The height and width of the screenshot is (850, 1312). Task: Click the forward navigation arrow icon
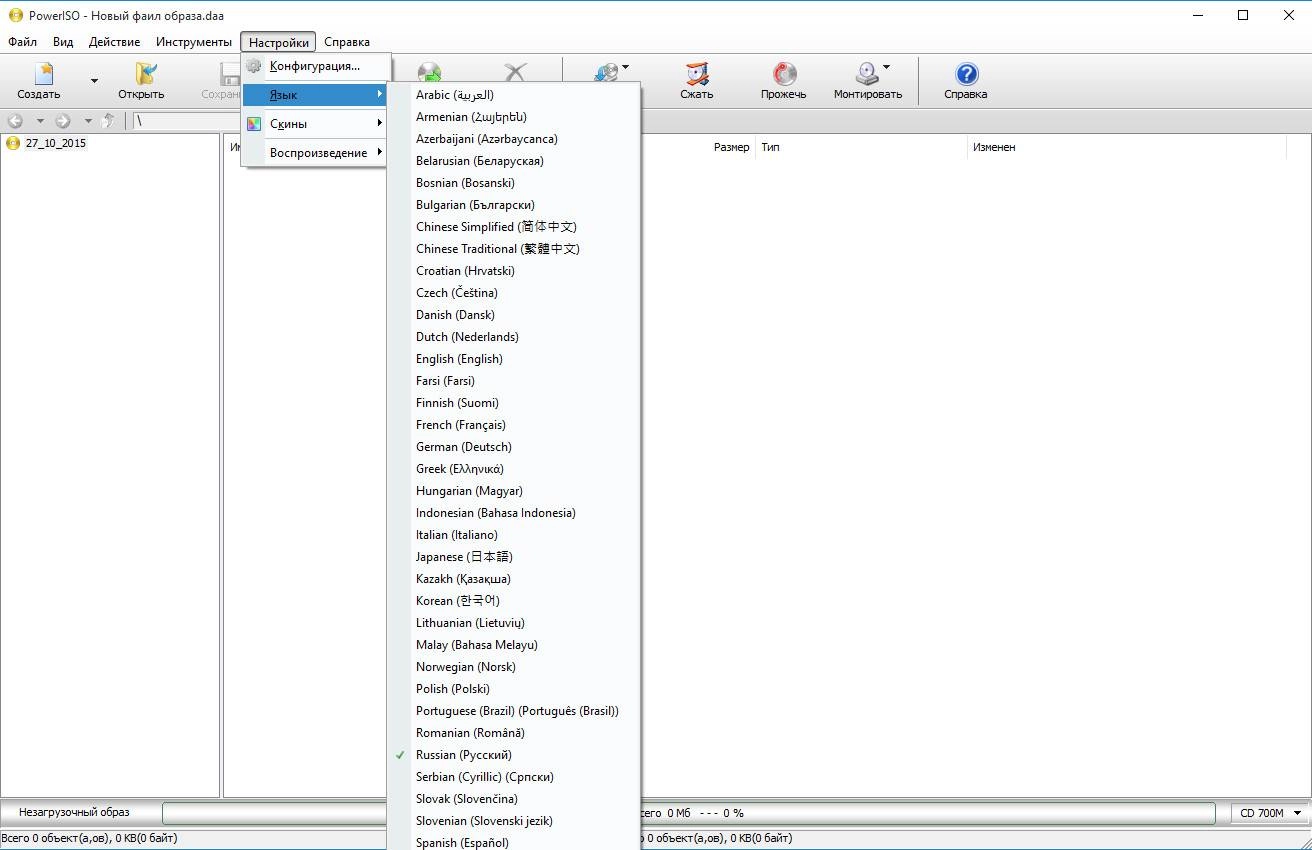63,121
